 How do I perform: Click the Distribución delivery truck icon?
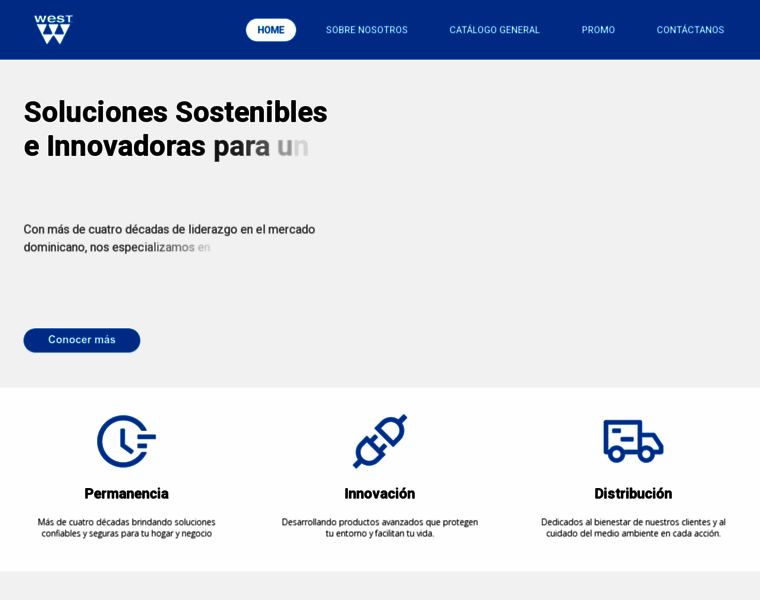coord(633,441)
